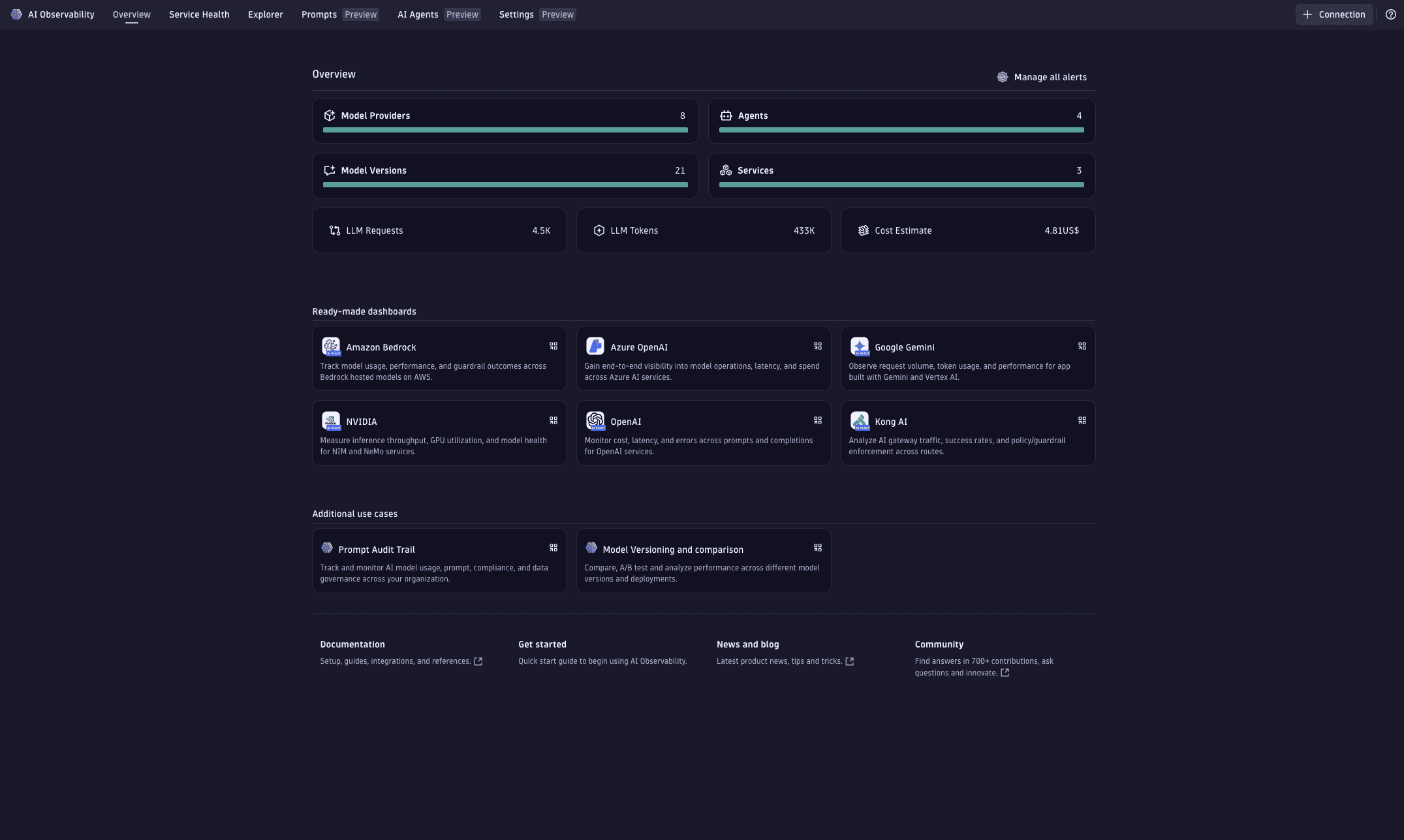1404x840 pixels.
Task: Click the Manage all alerts icon
Action: click(1003, 77)
